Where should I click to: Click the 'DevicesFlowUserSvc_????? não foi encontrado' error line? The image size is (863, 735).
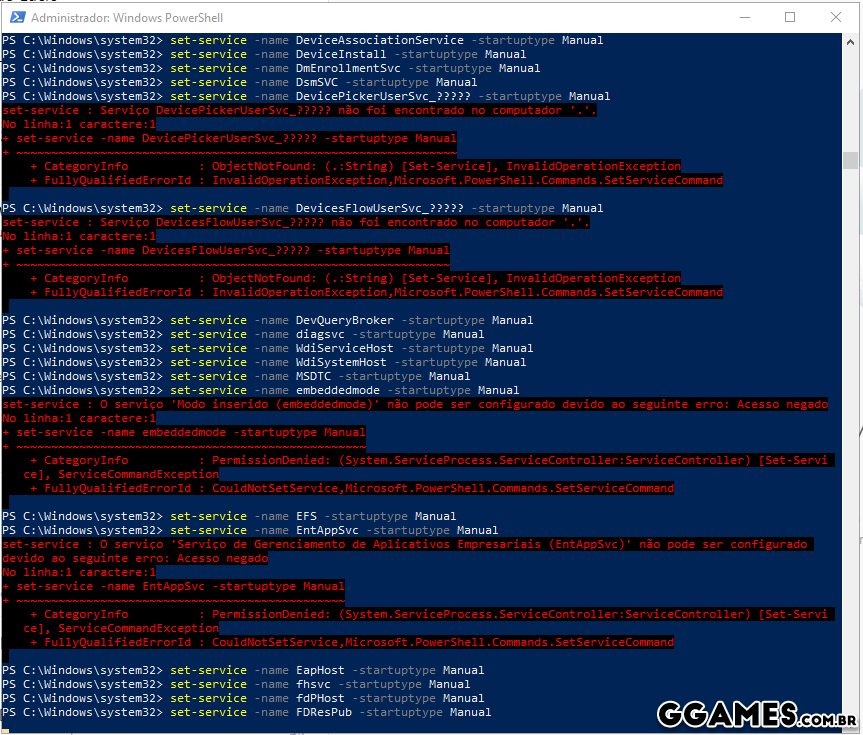(296, 223)
